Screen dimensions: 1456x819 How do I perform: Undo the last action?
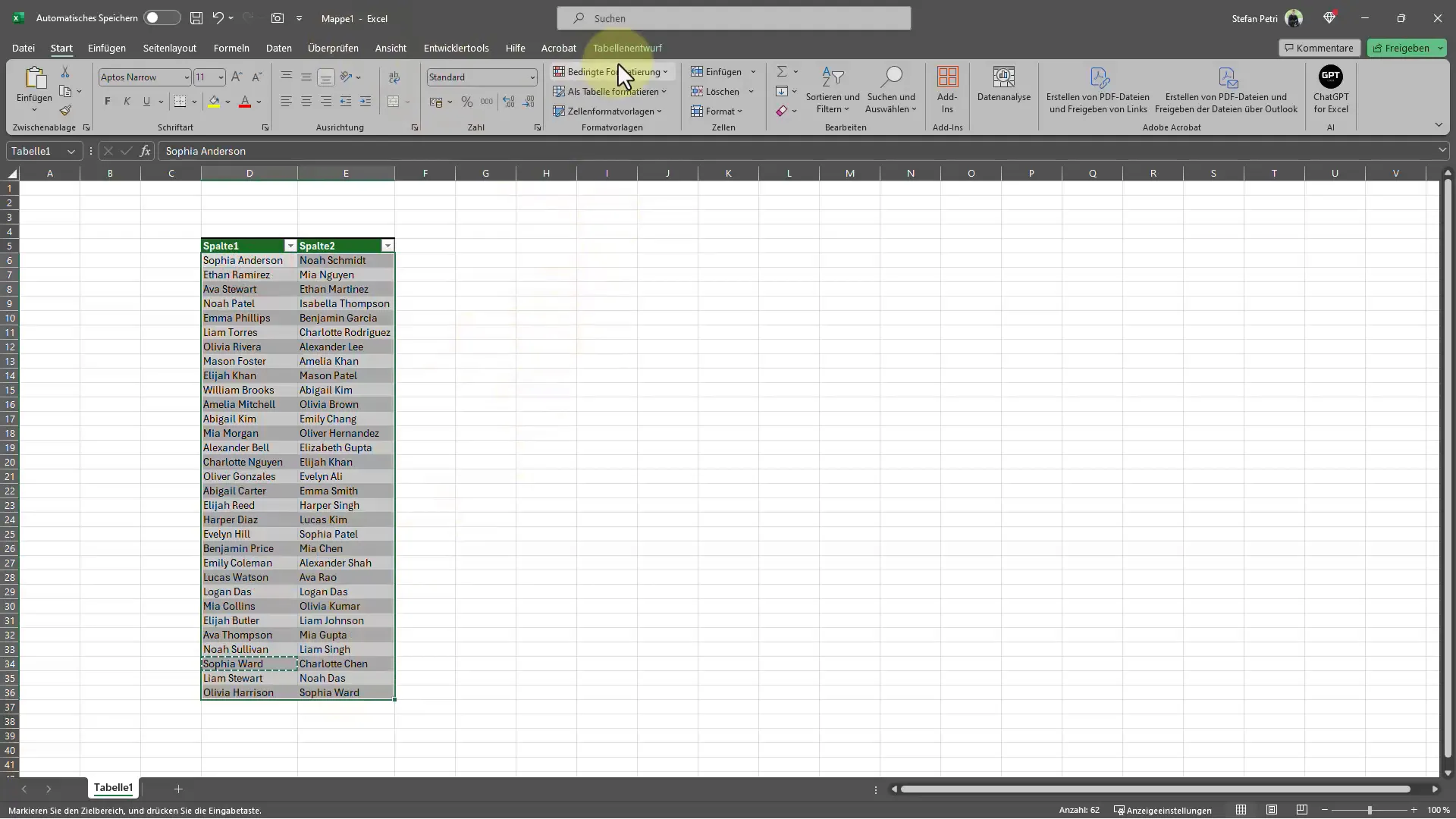click(x=218, y=18)
